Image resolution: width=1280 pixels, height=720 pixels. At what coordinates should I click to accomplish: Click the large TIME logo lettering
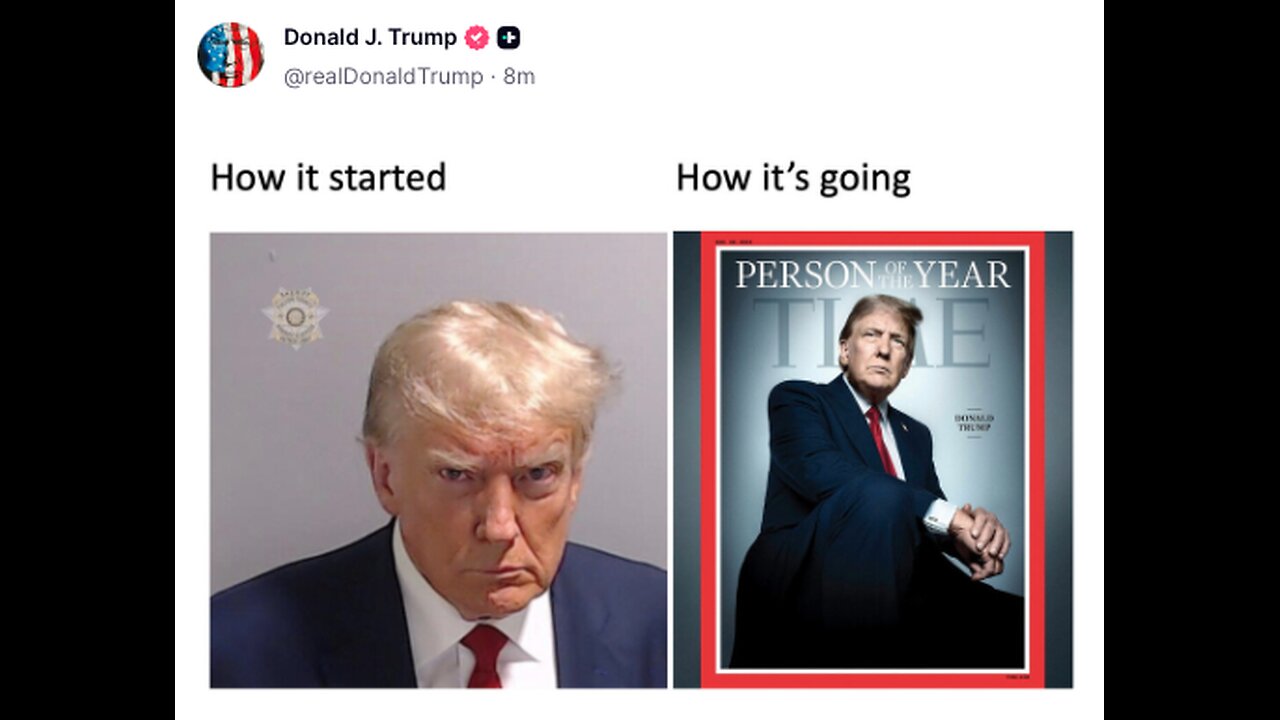[873, 332]
